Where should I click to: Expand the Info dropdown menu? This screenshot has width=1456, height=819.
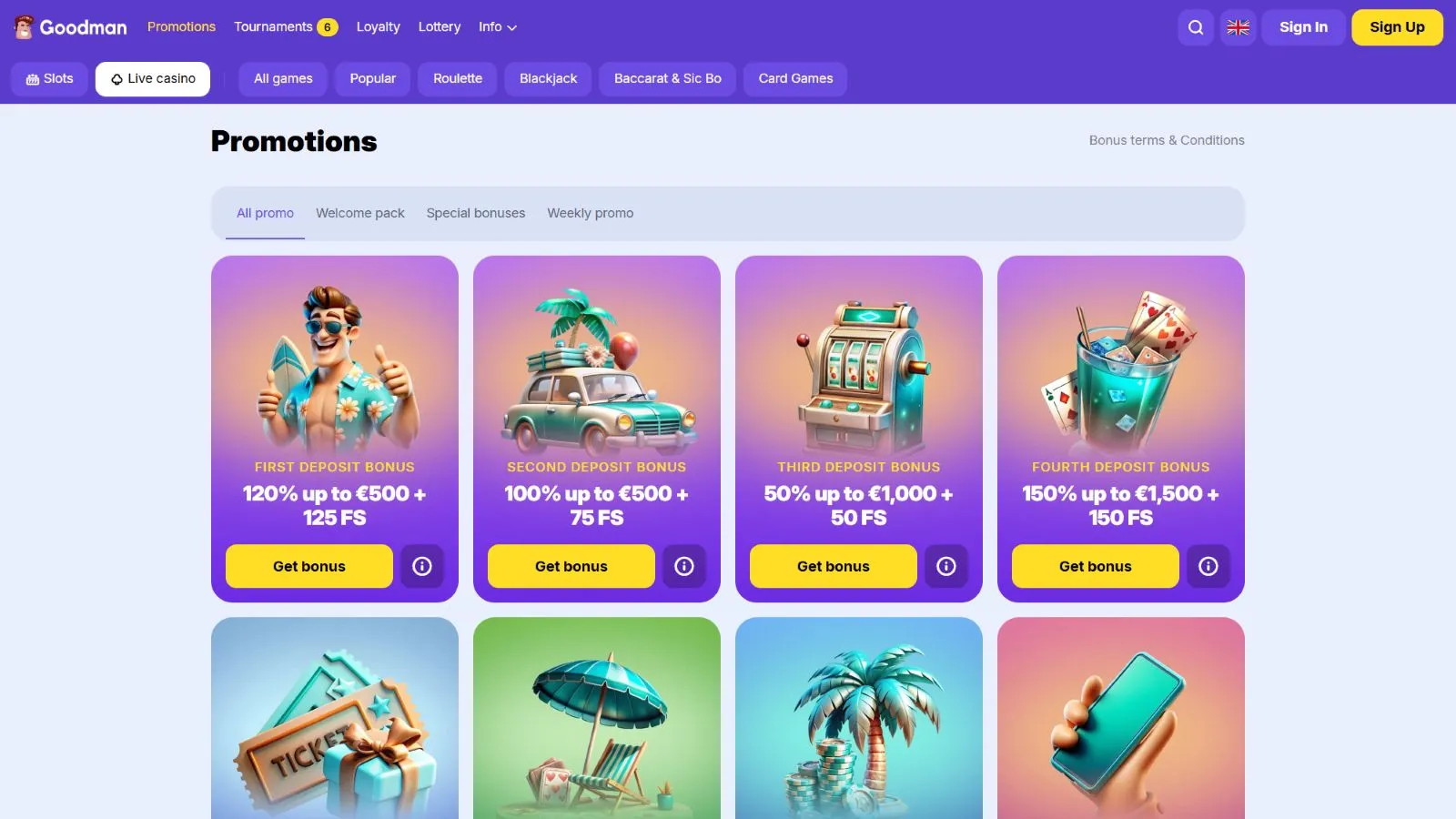tap(498, 27)
